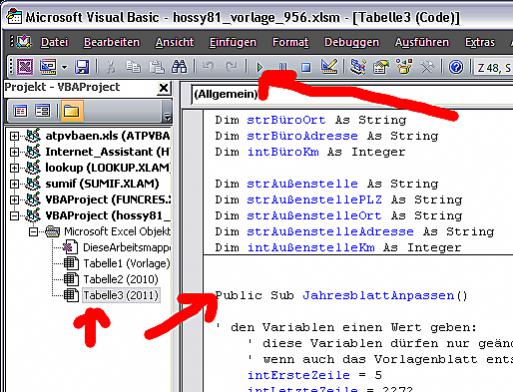The height and width of the screenshot is (392, 513).
Task: Open the Einfügen menu
Action: [x=233, y=42]
